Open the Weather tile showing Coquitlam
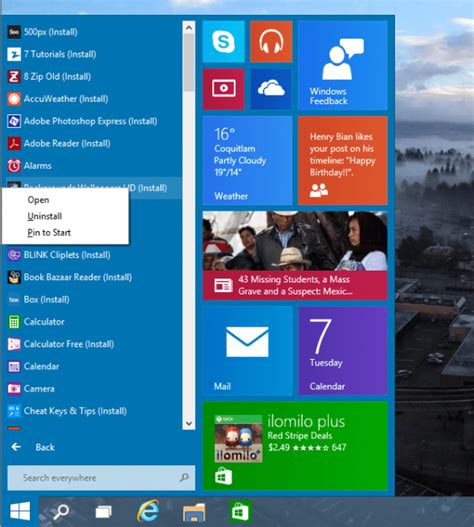The image size is (474, 527). tap(247, 161)
